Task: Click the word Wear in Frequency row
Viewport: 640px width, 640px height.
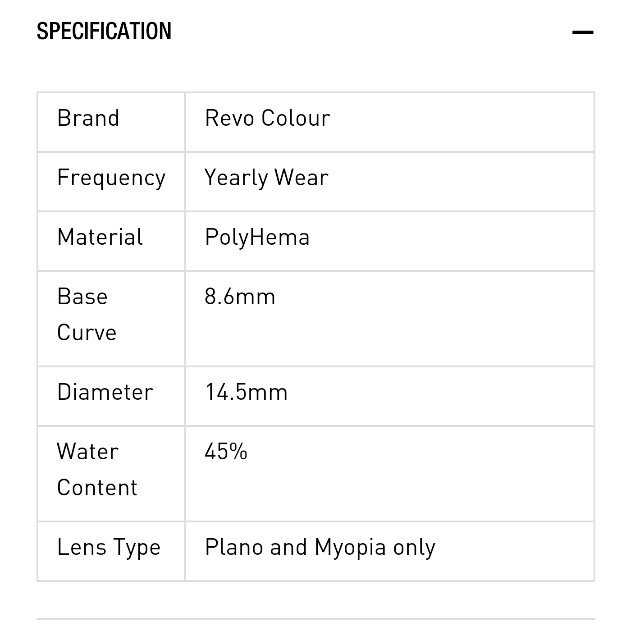Action: coord(301,178)
